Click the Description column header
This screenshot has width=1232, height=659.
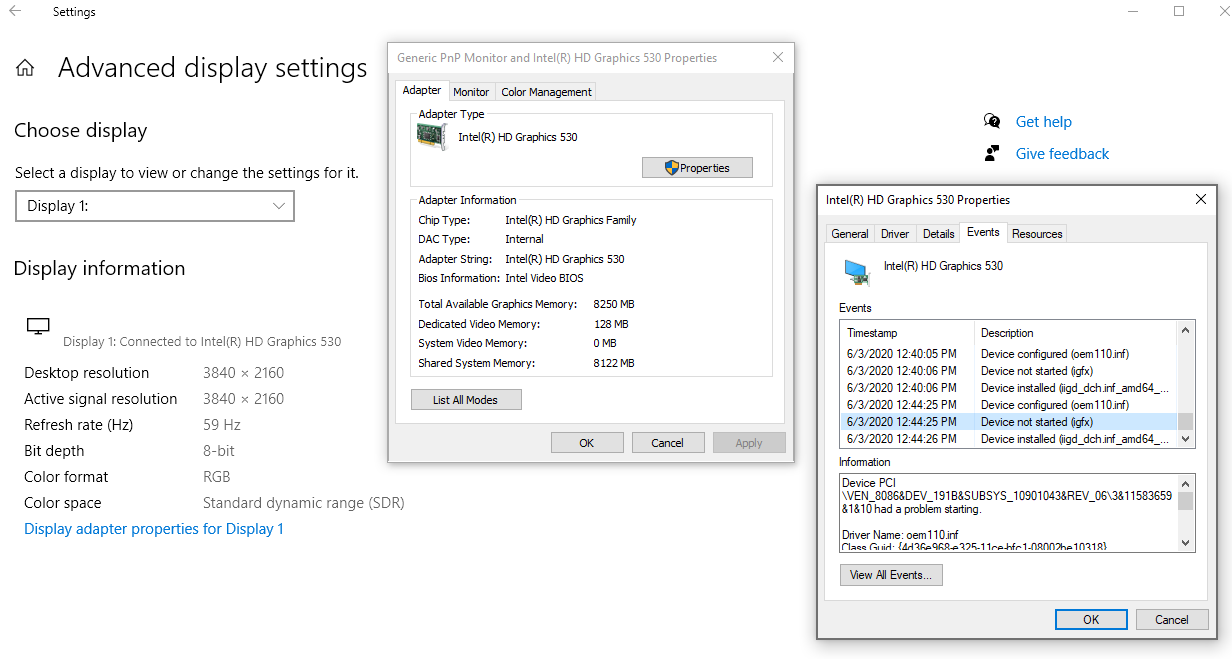coord(1076,333)
